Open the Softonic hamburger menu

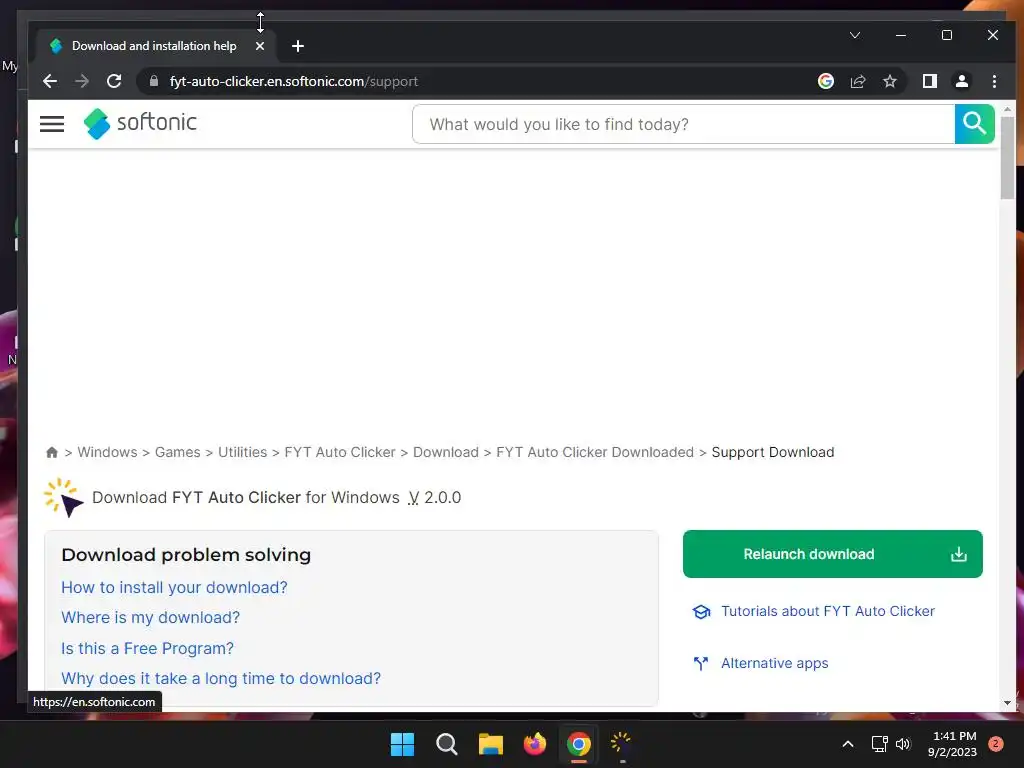pyautogui.click(x=52, y=124)
